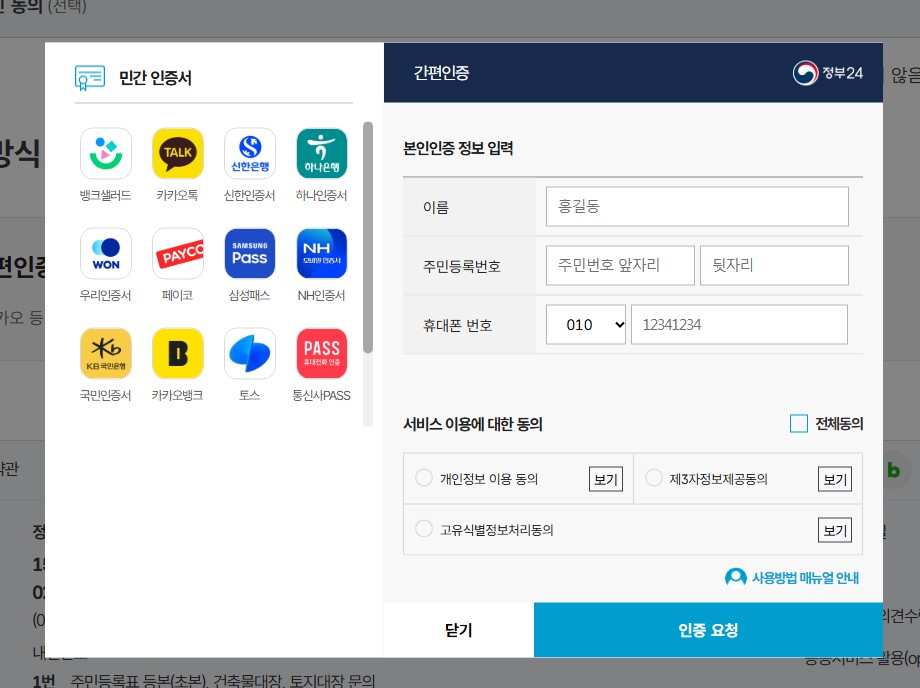View 개인정보 이용 동의 terms via 보기

pyautogui.click(x=606, y=479)
